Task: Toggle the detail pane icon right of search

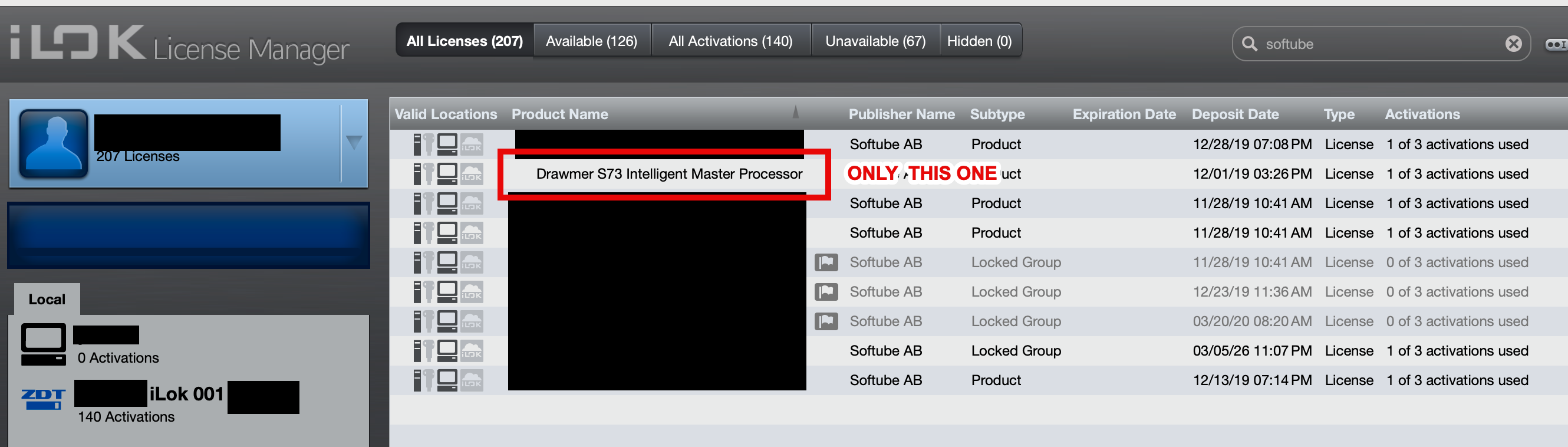Action: click(1556, 44)
